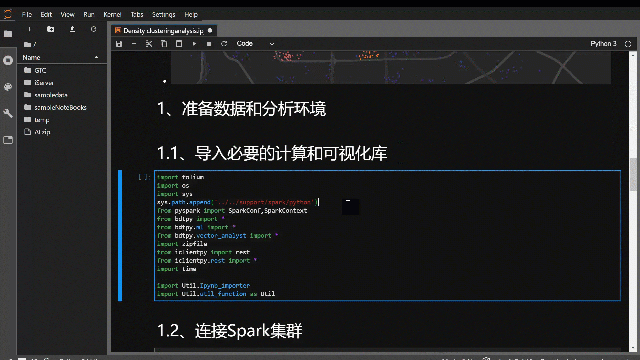
Task: Interrupt the kernel with stop icon
Action: (209, 44)
